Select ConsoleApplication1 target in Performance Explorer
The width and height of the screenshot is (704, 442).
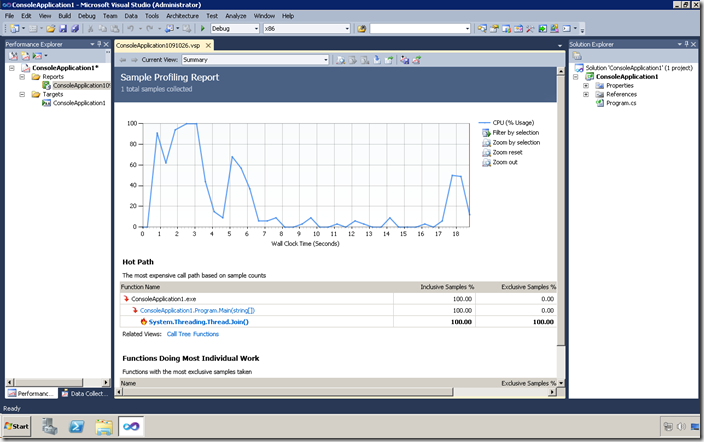pyautogui.click(x=78, y=103)
